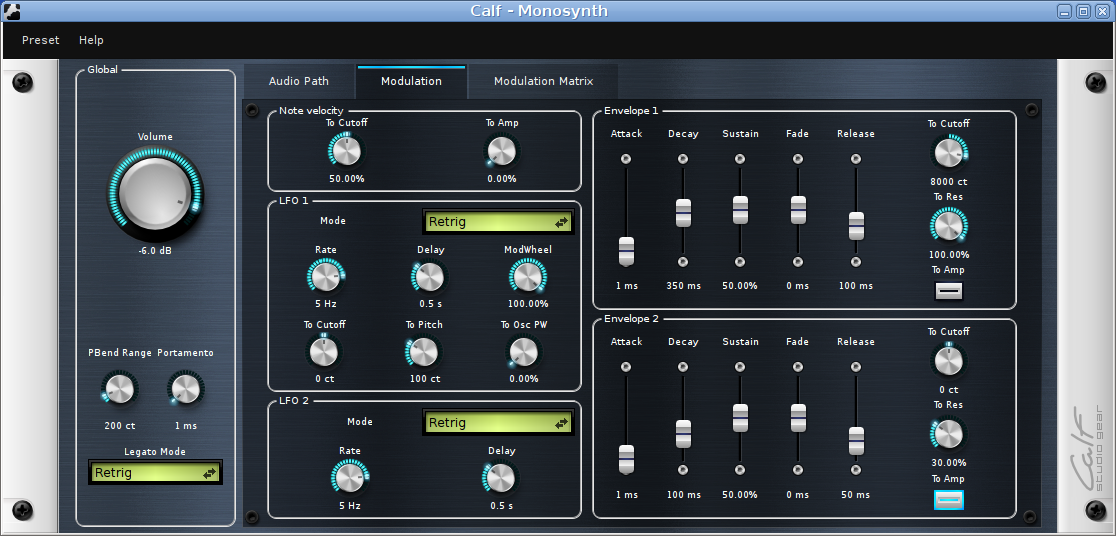Click Note velocity To Amp knob
Viewport: 1116px width, 536px height.
click(502, 151)
